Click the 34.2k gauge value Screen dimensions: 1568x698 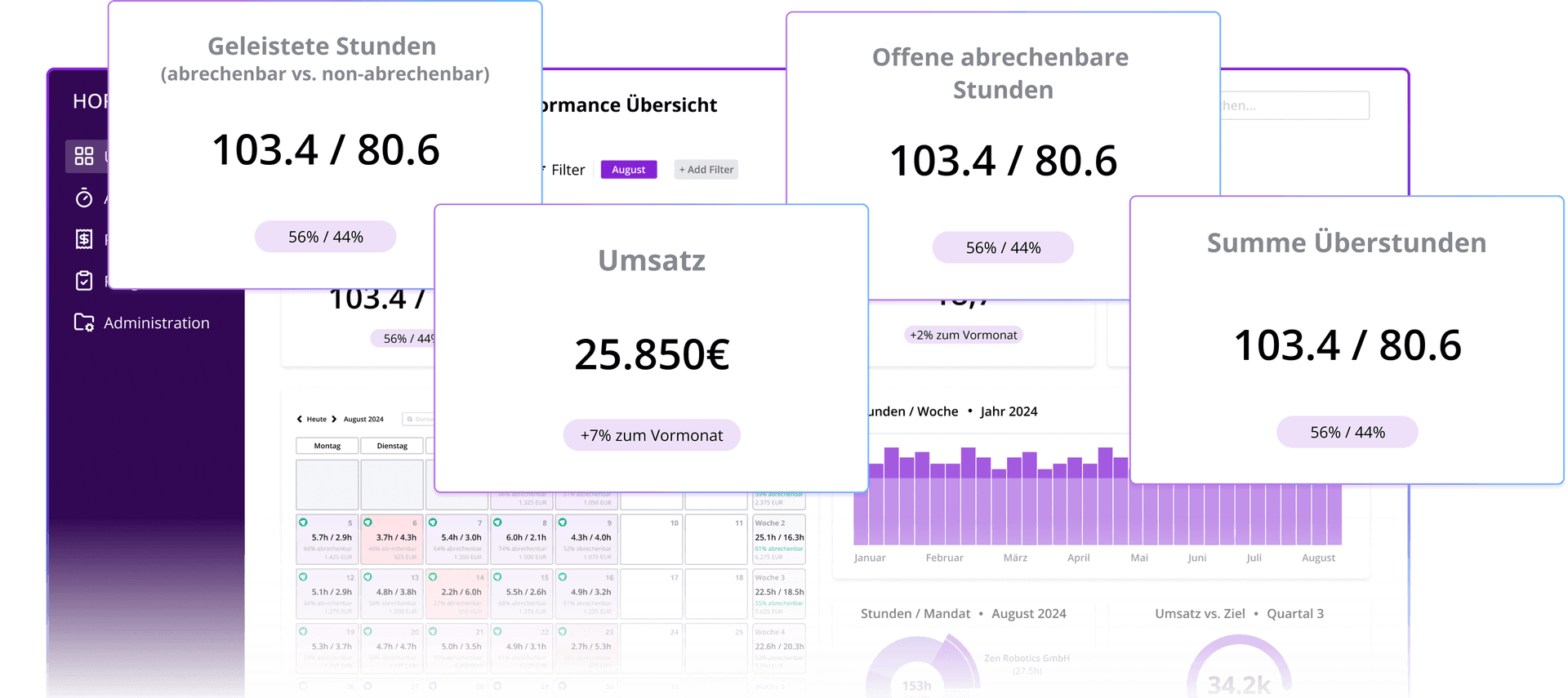pyautogui.click(x=1239, y=684)
